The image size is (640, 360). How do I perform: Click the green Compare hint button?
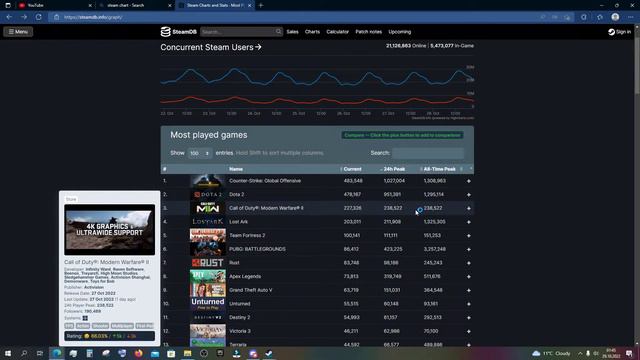[x=402, y=135]
